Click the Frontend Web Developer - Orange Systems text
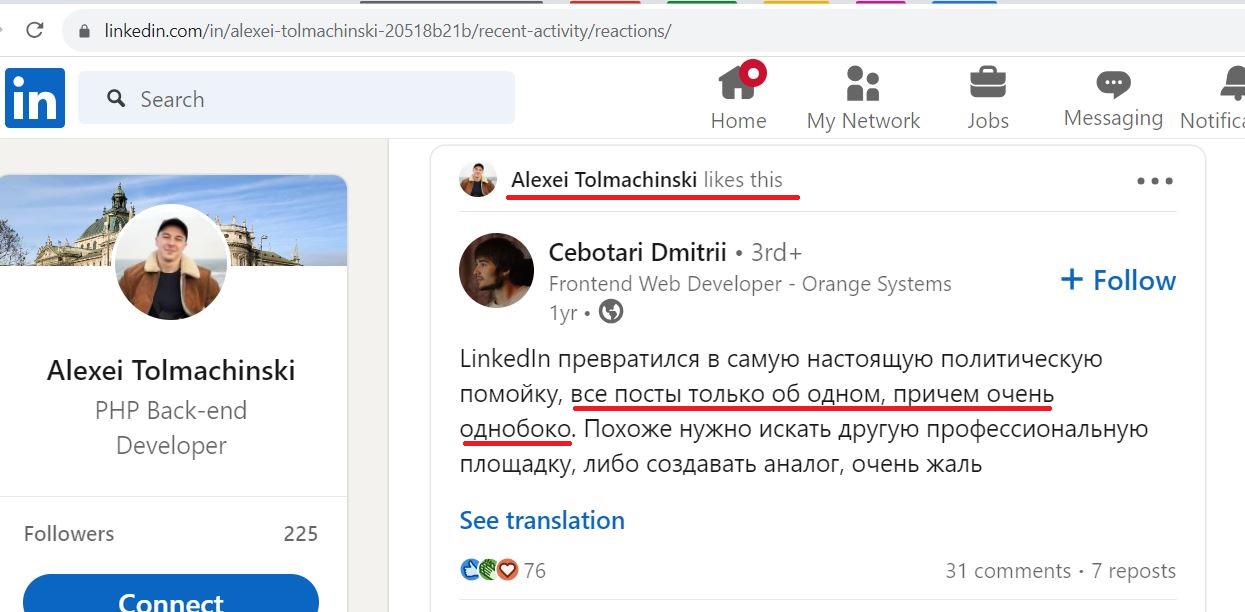The height and width of the screenshot is (612, 1245). [750, 284]
